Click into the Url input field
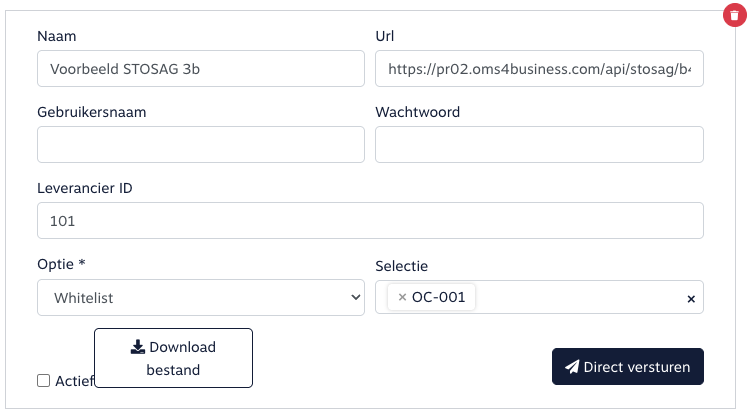This screenshot has width=752, height=413. click(x=540, y=69)
